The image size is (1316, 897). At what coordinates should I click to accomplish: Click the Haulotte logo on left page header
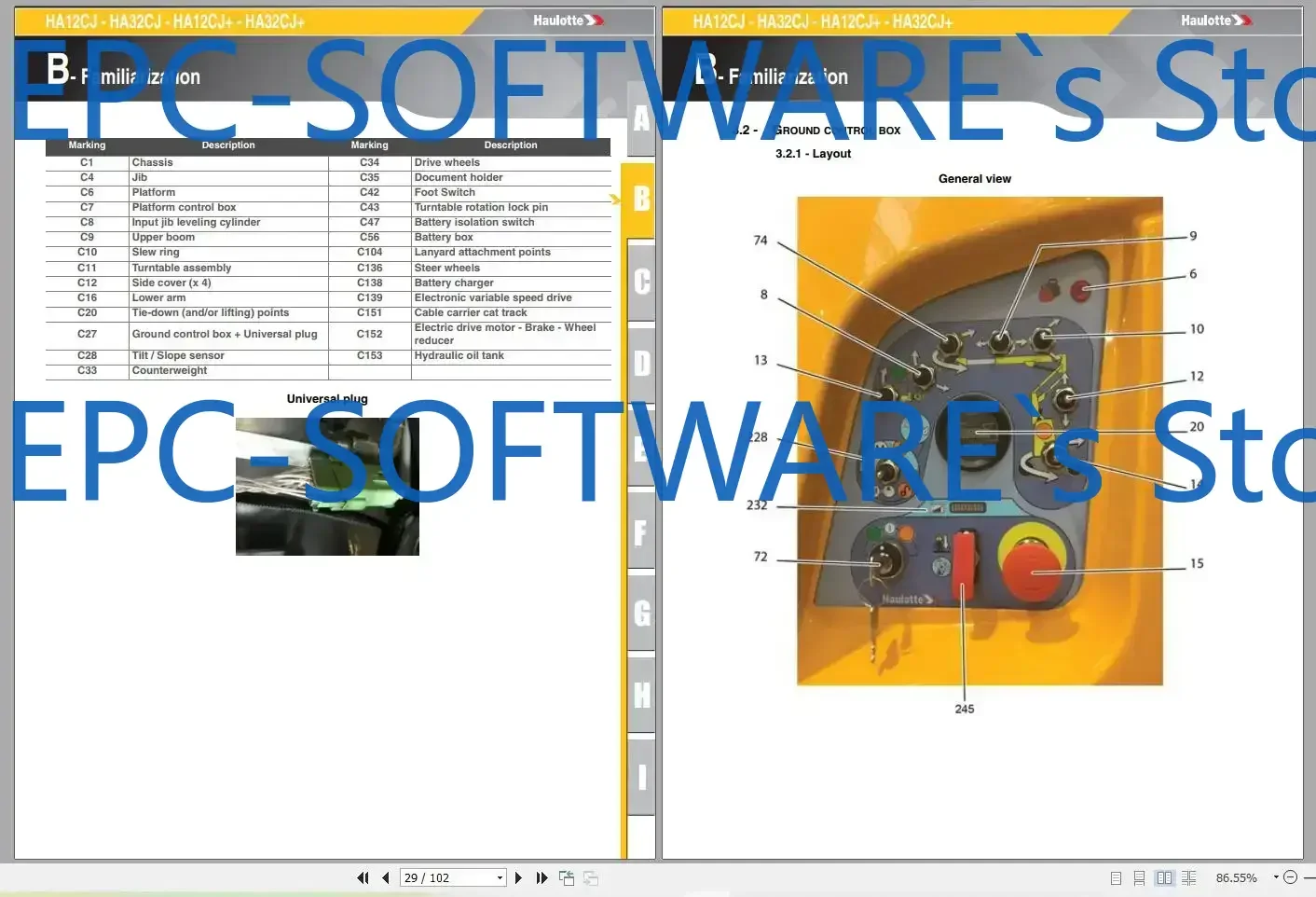click(x=568, y=21)
